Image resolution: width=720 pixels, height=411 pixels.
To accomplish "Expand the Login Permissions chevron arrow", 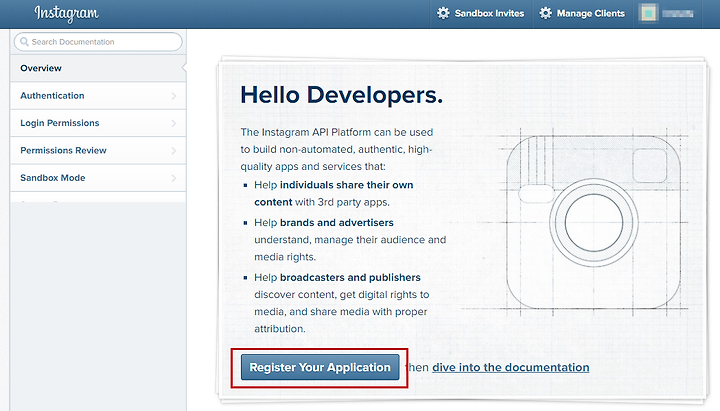I will [x=174, y=123].
